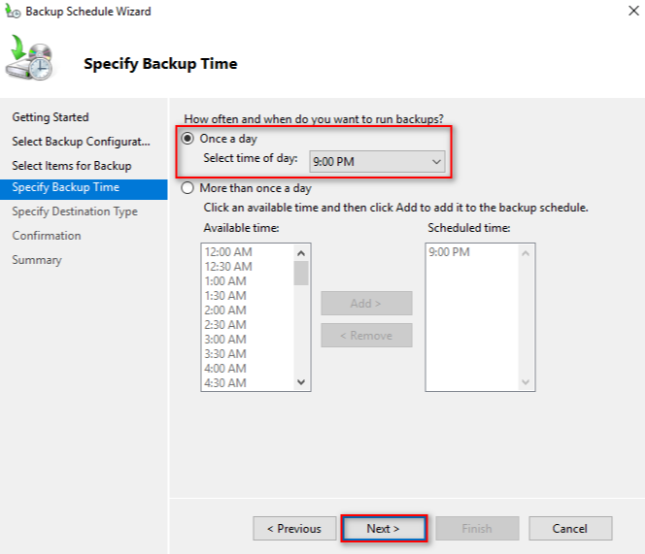Go to Getting Started step
The width and height of the screenshot is (645, 554).
50,117
